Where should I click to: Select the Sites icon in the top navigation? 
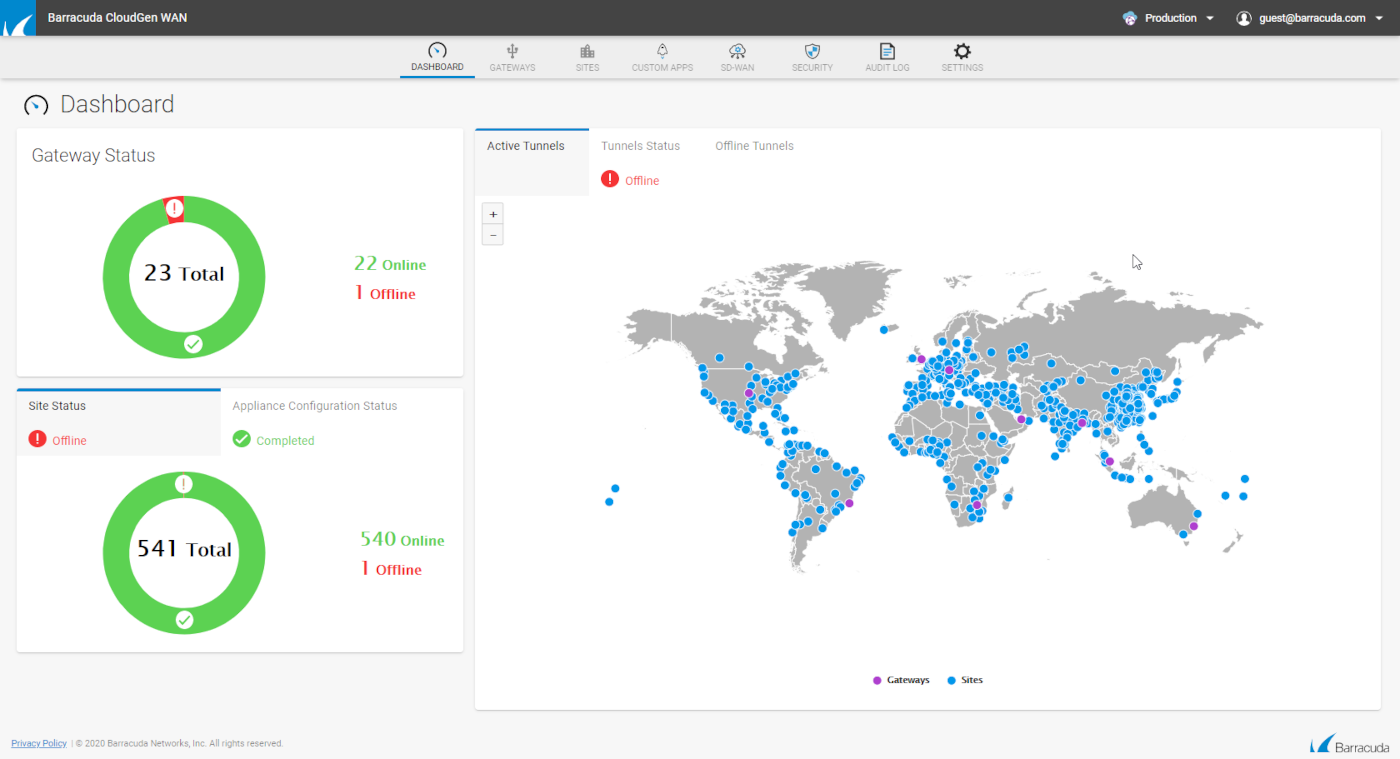pos(587,56)
